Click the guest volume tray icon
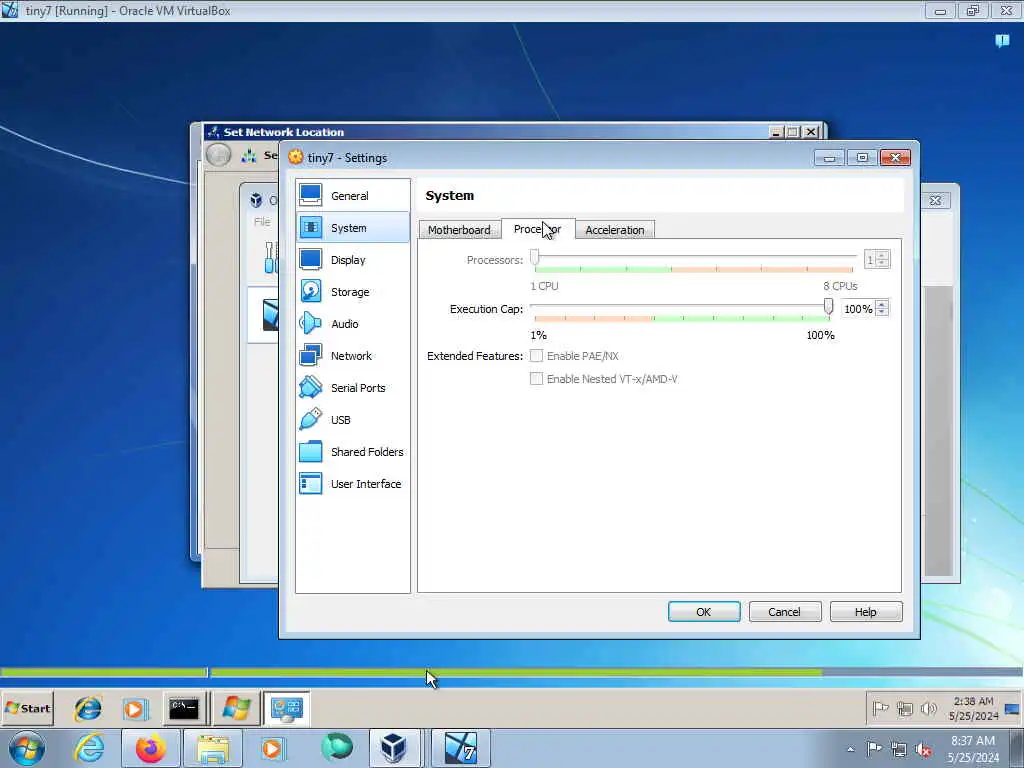 [x=929, y=709]
